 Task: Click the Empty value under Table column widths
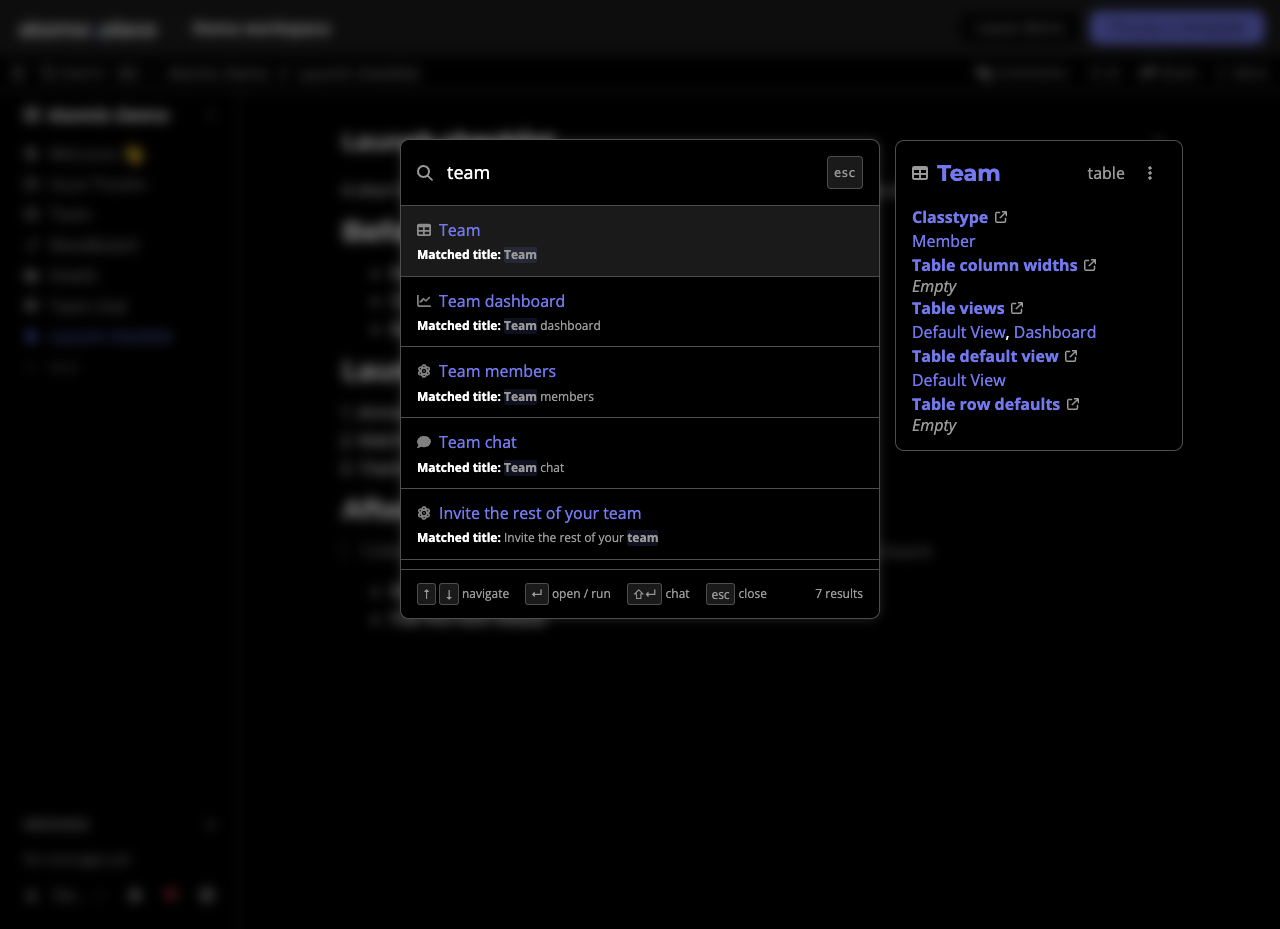[934, 286]
